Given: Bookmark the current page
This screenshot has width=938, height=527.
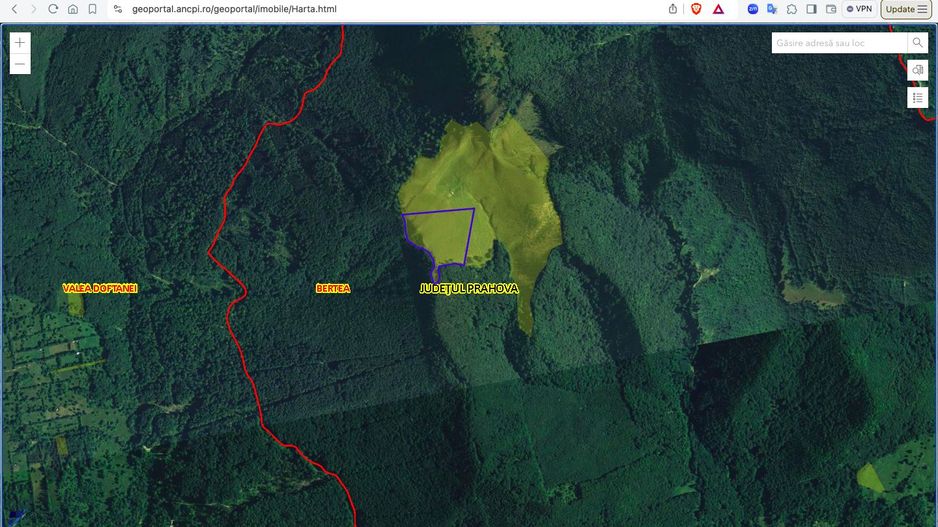Looking at the screenshot, I should [x=93, y=9].
